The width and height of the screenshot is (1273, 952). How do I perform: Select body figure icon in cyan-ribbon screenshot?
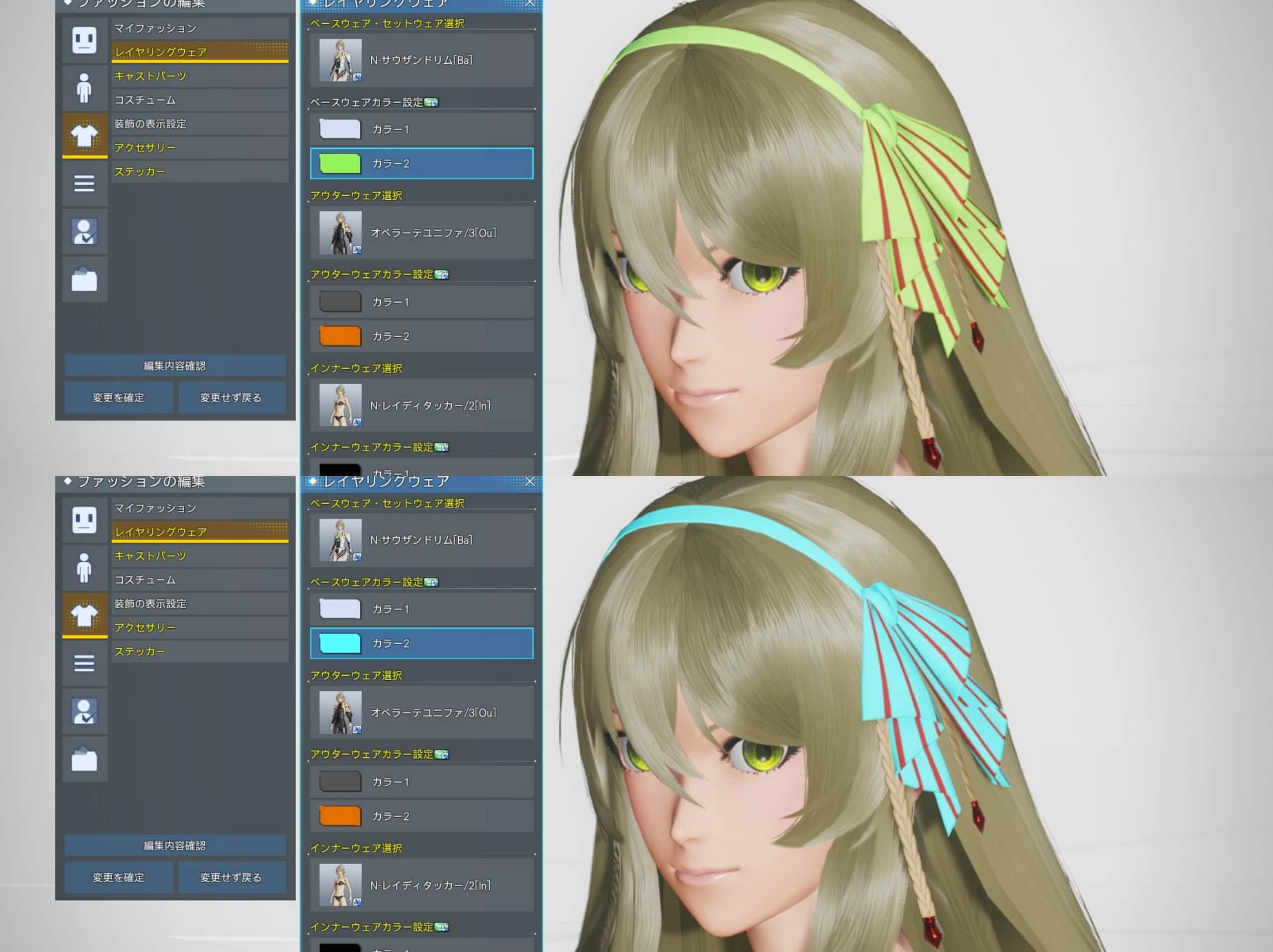point(85,568)
